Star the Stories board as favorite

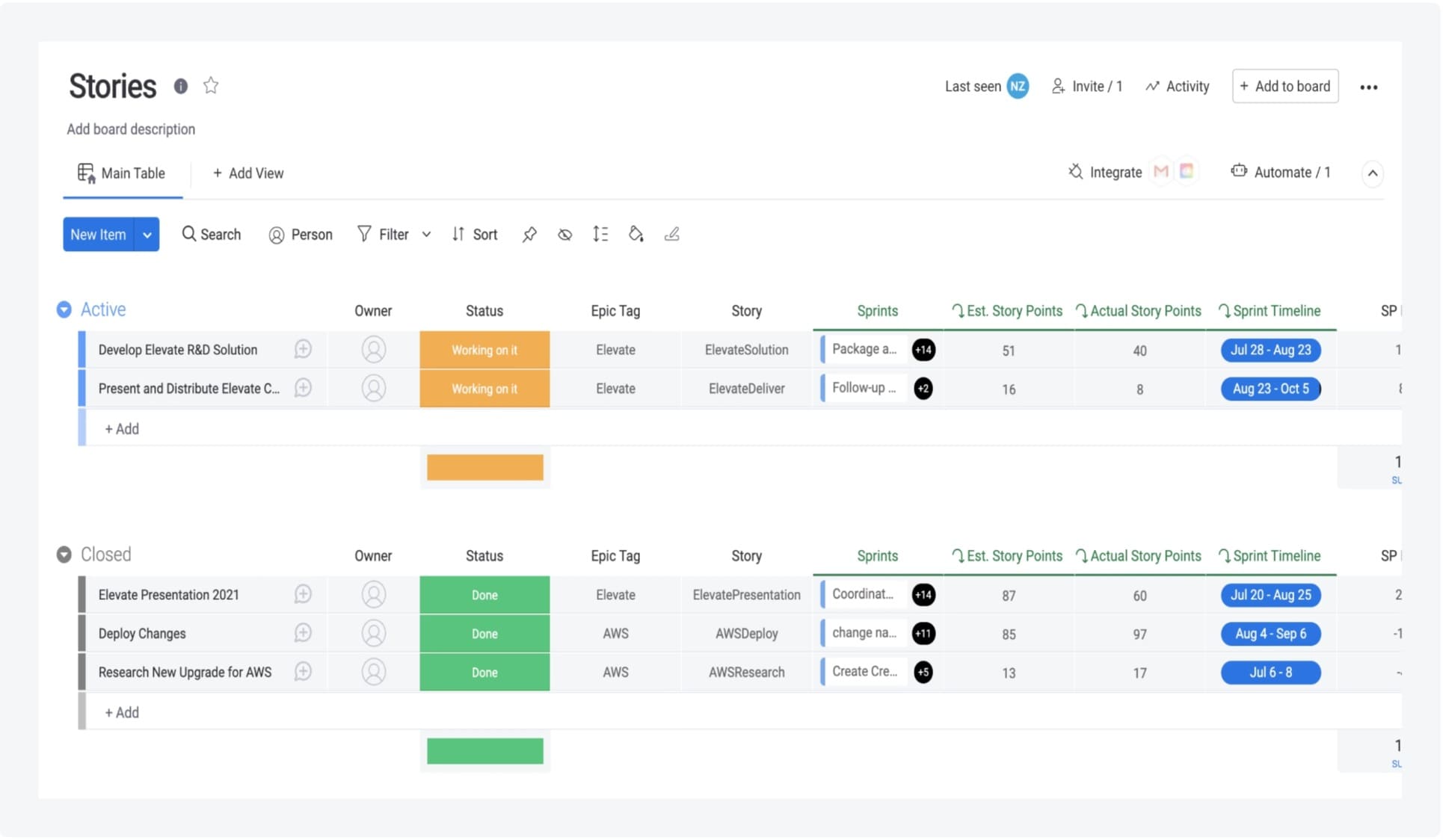coord(211,85)
